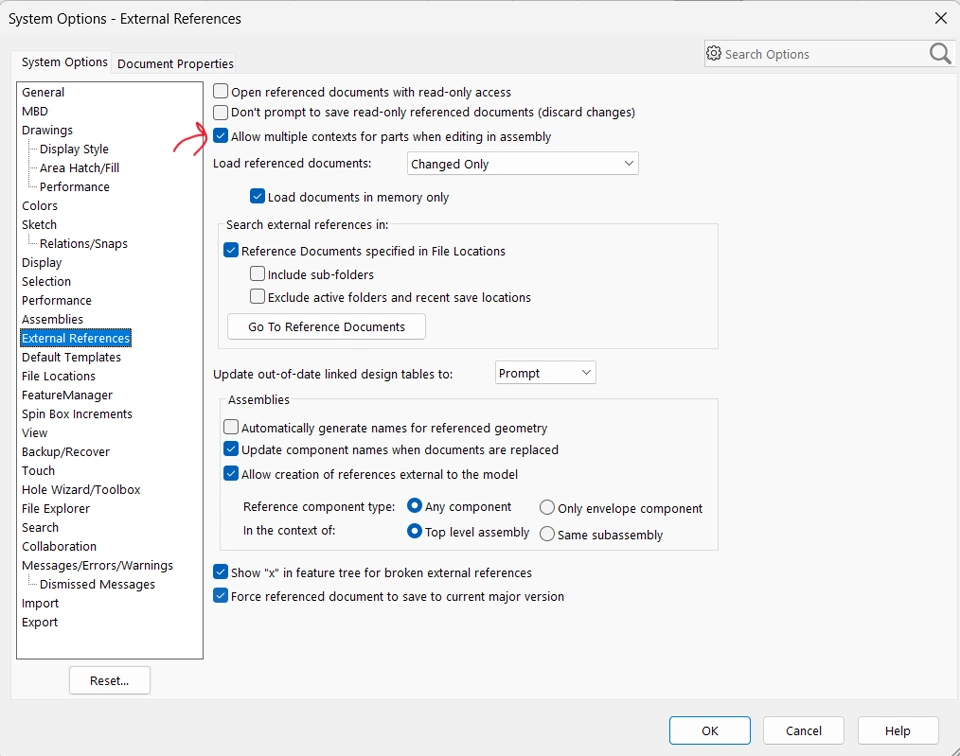
Task: Select File Locations category
Action: [59, 376]
